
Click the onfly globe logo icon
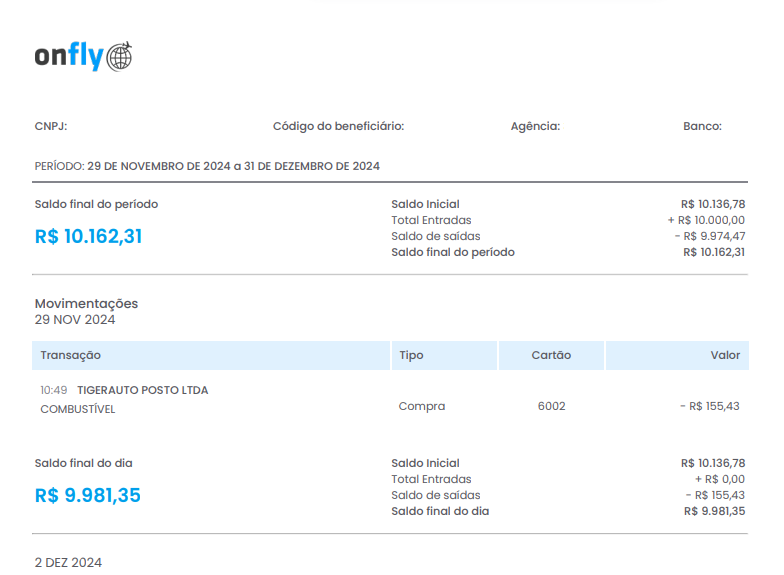coord(120,56)
